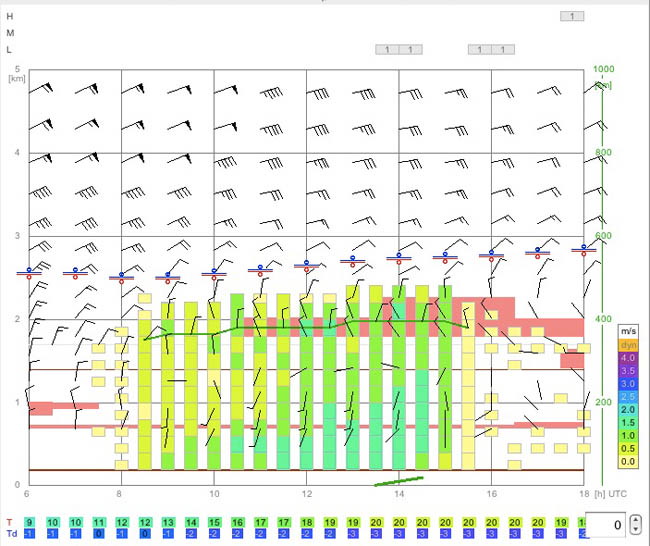Click the numeric input field showing 0
650x546 pixels.
tap(607, 525)
